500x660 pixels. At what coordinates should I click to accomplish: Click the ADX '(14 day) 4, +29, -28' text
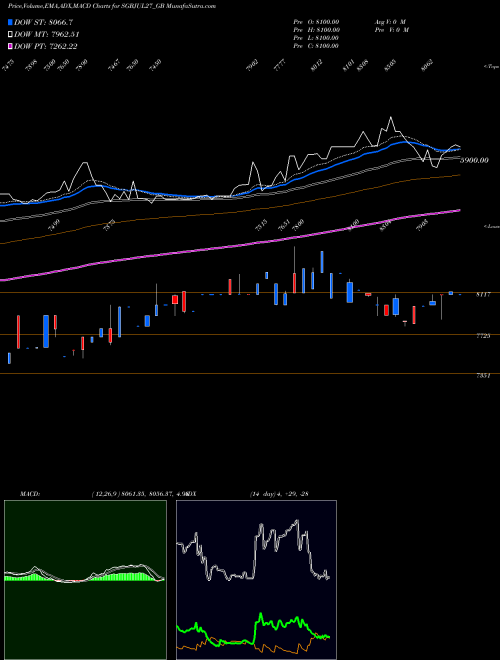279,494
